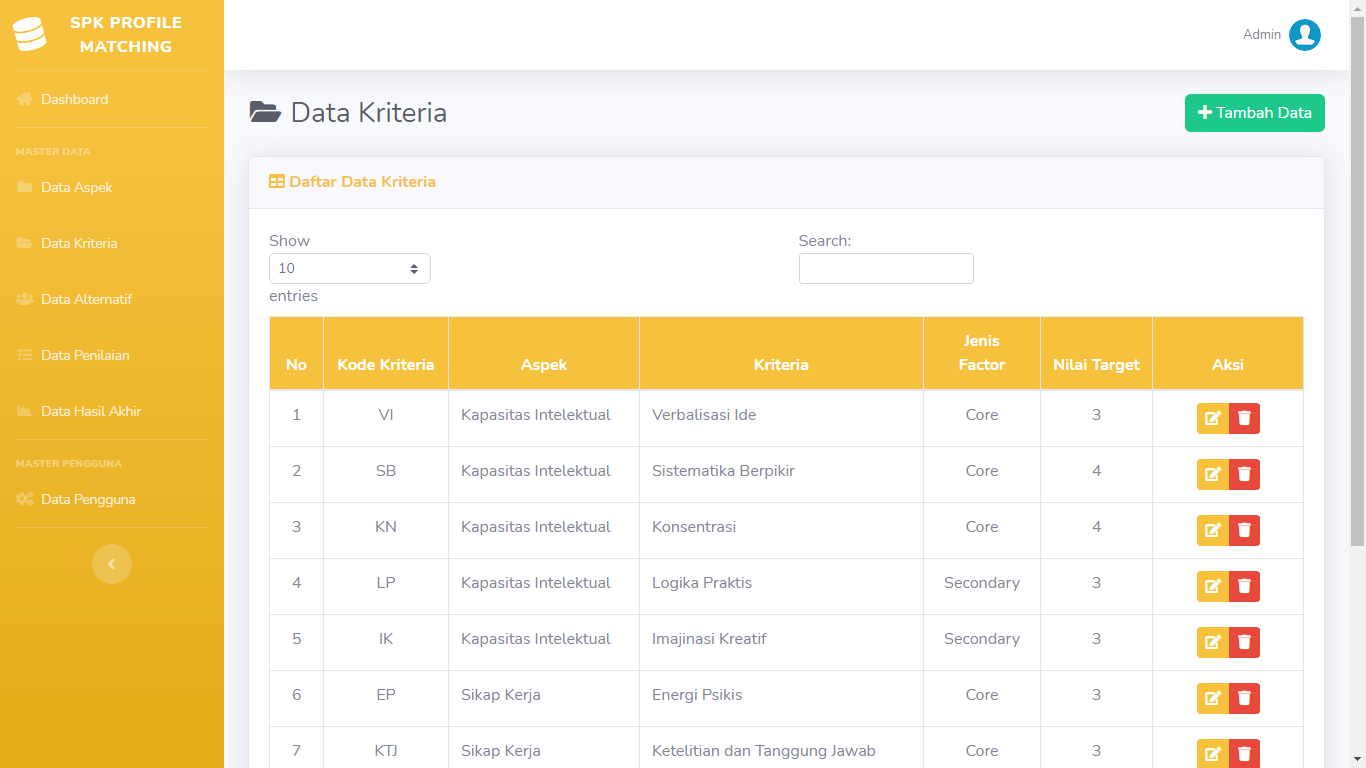
Task: Open Data Pengguna from the sidebar
Action: 112,499
